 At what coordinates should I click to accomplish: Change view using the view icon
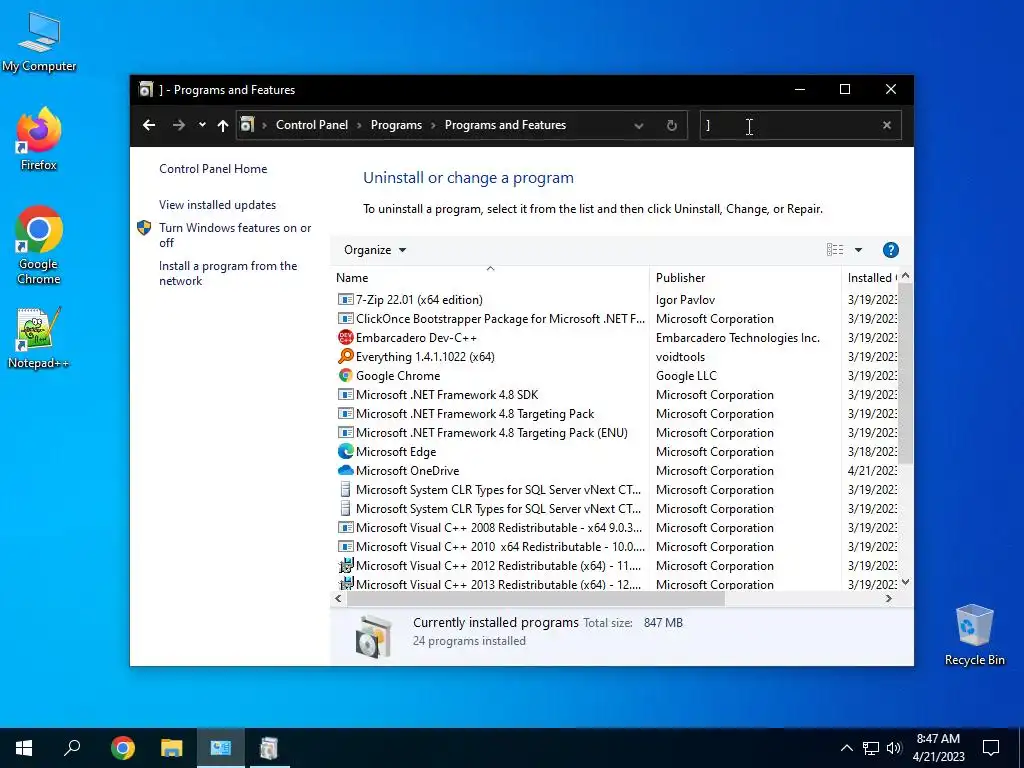835,250
